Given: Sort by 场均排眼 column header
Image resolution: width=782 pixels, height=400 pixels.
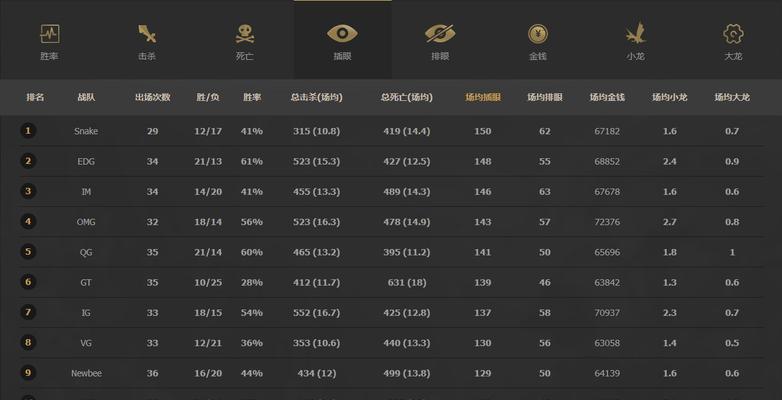Looking at the screenshot, I should click(x=545, y=97).
